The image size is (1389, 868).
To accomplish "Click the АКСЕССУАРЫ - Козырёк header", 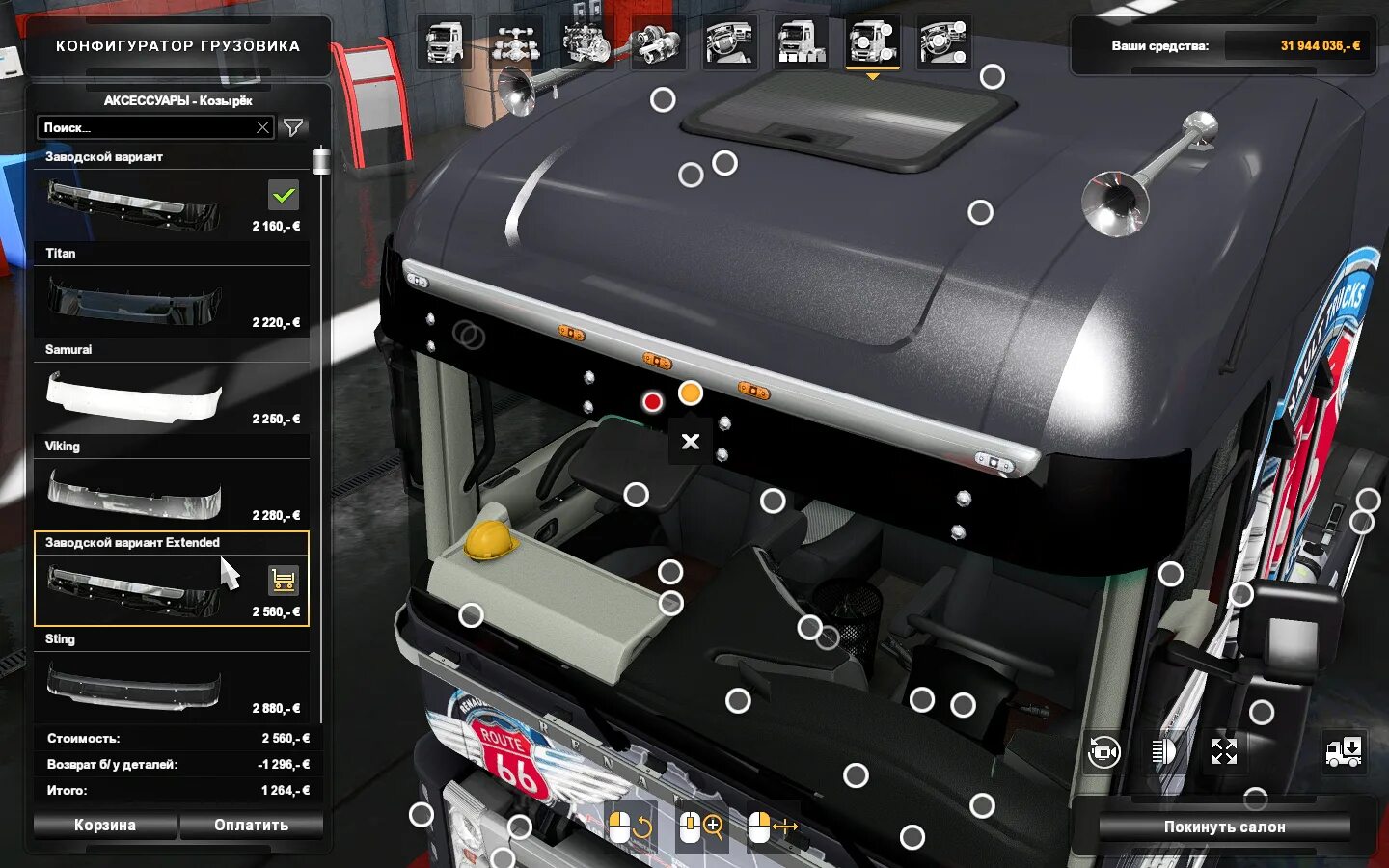I will [x=178, y=100].
